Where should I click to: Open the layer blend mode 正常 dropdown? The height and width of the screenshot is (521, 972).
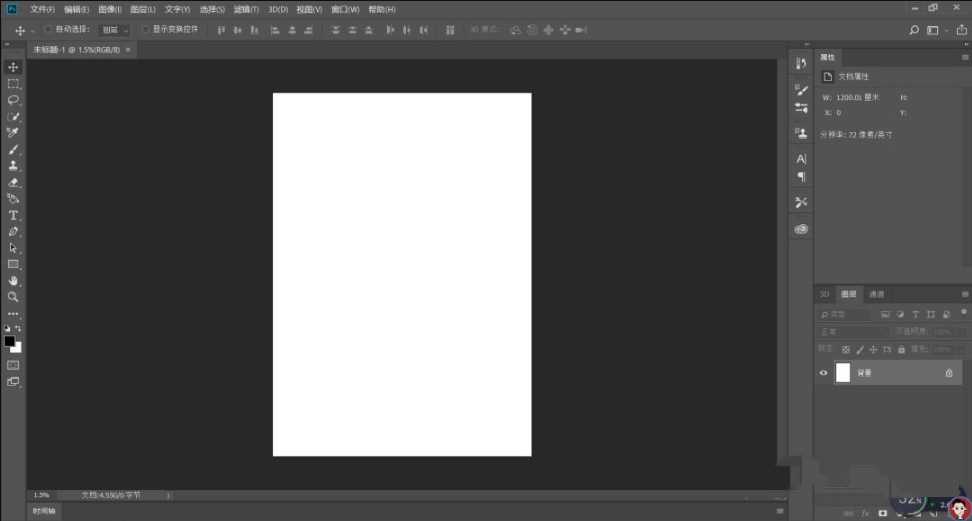pyautogui.click(x=853, y=331)
